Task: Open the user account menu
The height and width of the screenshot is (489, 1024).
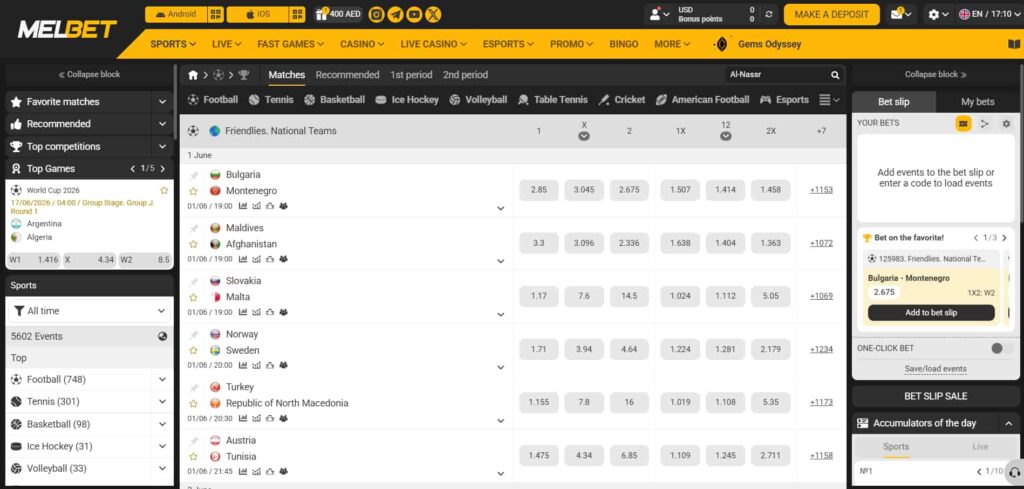Action: [x=659, y=14]
